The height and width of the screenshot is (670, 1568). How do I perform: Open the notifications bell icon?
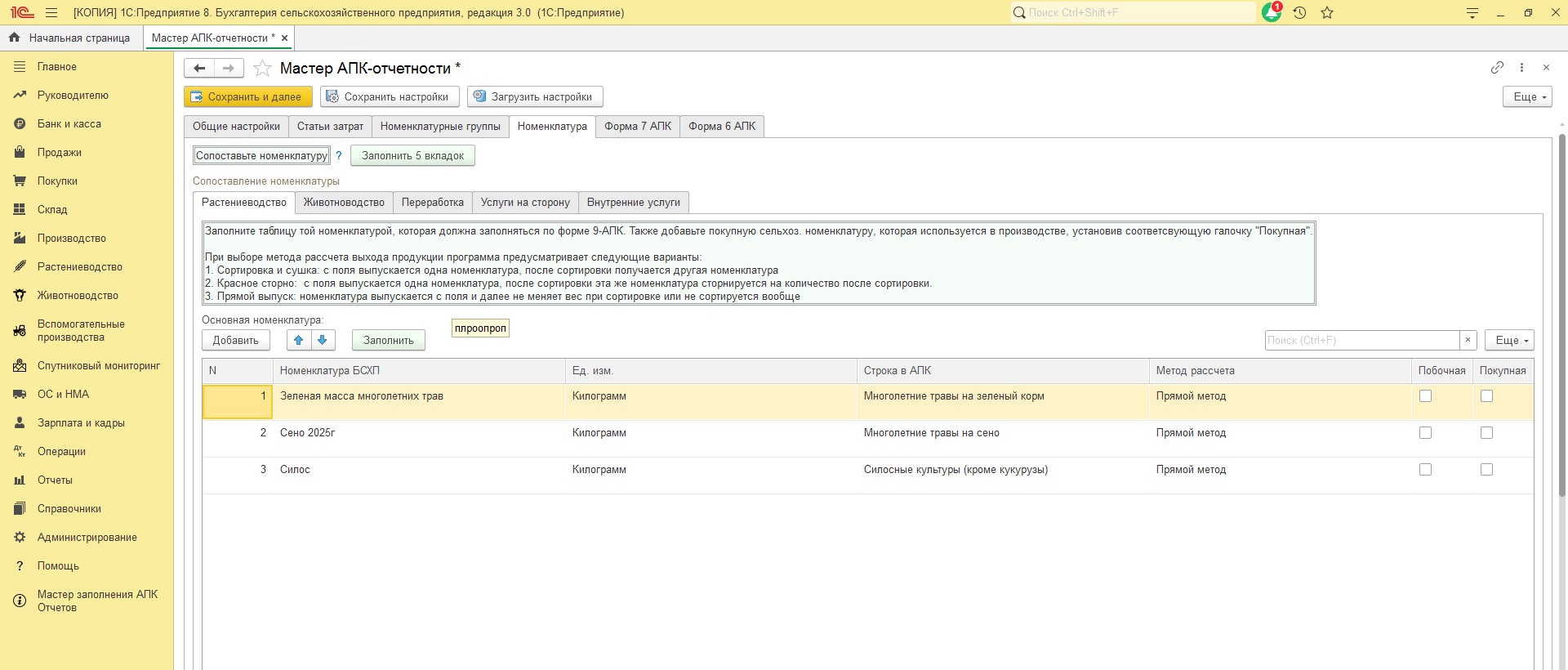click(x=1272, y=12)
